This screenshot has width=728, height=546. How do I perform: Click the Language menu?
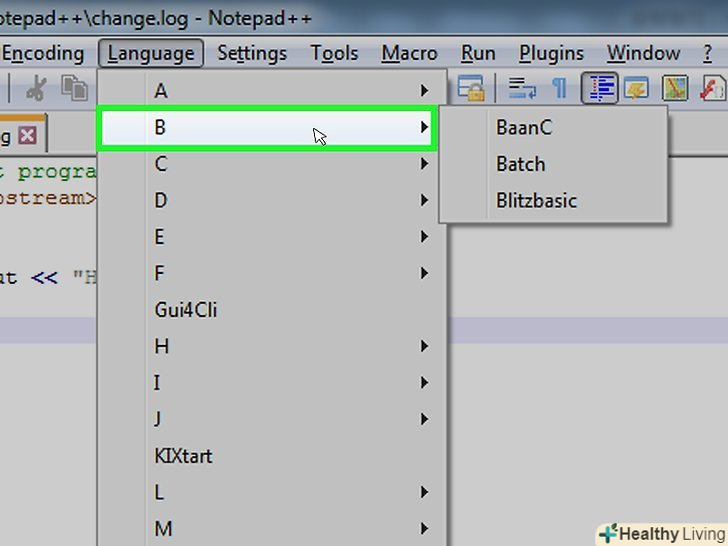coord(151,53)
